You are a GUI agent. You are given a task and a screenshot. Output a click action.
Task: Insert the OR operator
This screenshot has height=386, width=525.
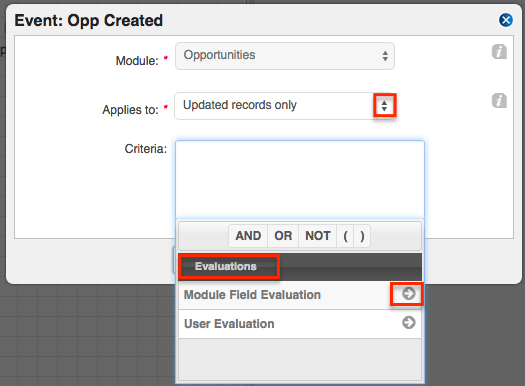coord(283,236)
